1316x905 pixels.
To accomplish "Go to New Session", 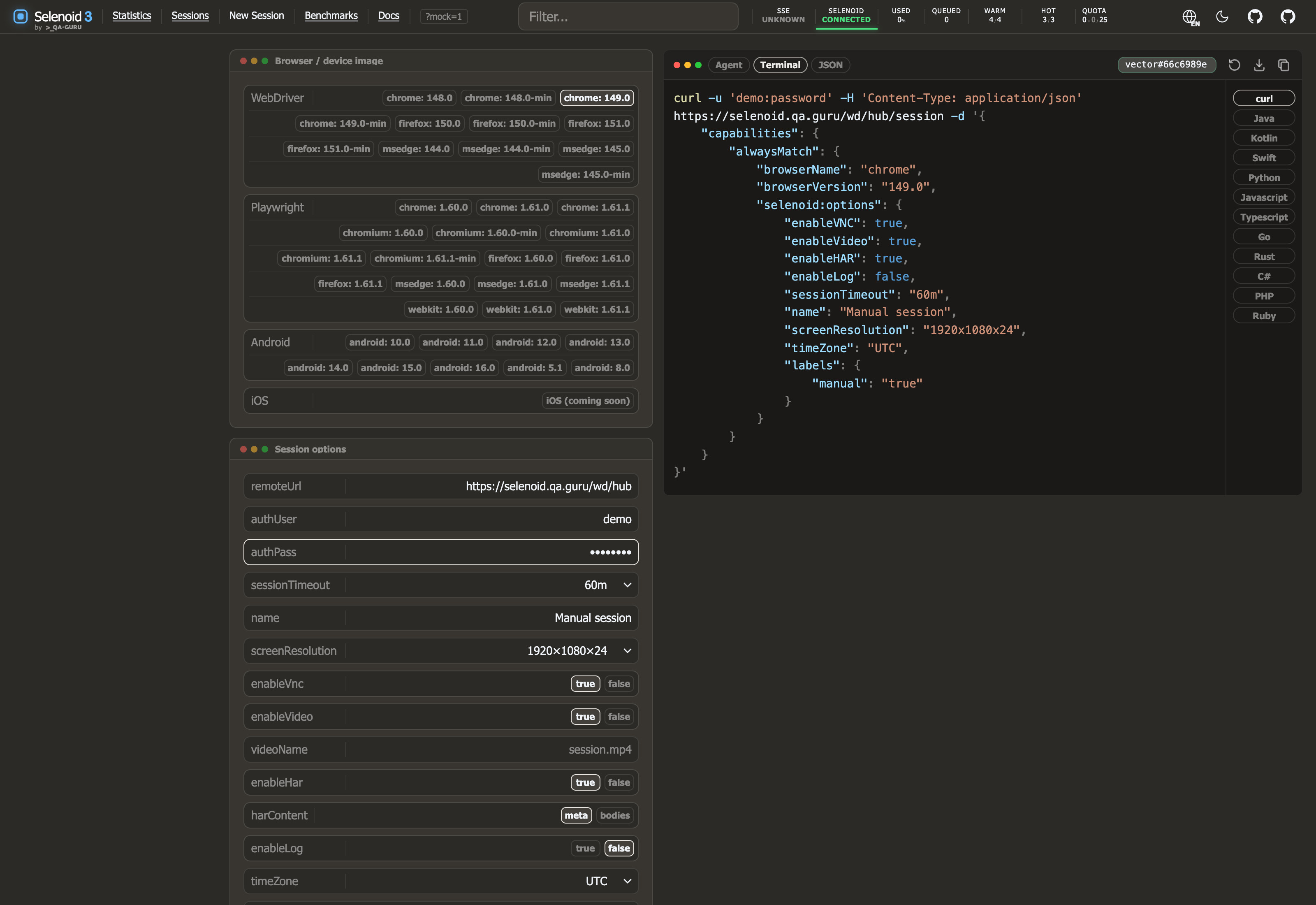I will [256, 16].
